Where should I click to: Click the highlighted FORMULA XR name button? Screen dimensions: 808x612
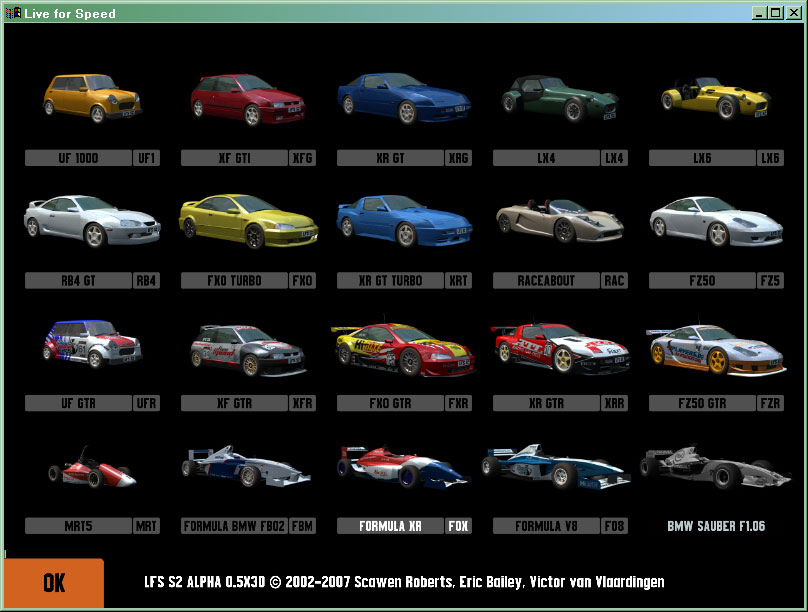pyautogui.click(x=390, y=526)
